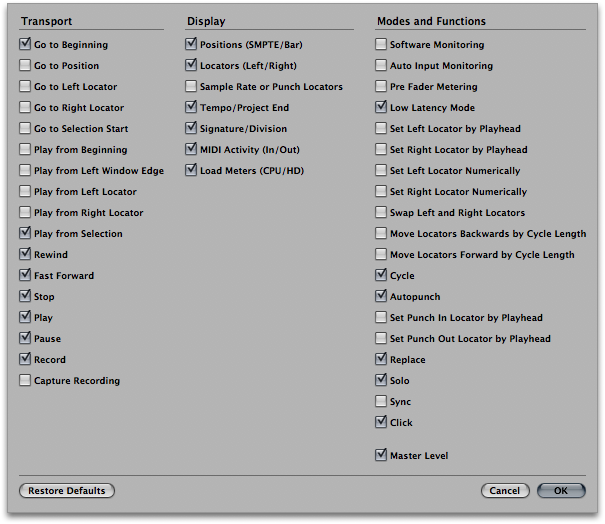Uncheck the Cycle mode checkbox
The width and height of the screenshot is (605, 524).
(x=381, y=275)
